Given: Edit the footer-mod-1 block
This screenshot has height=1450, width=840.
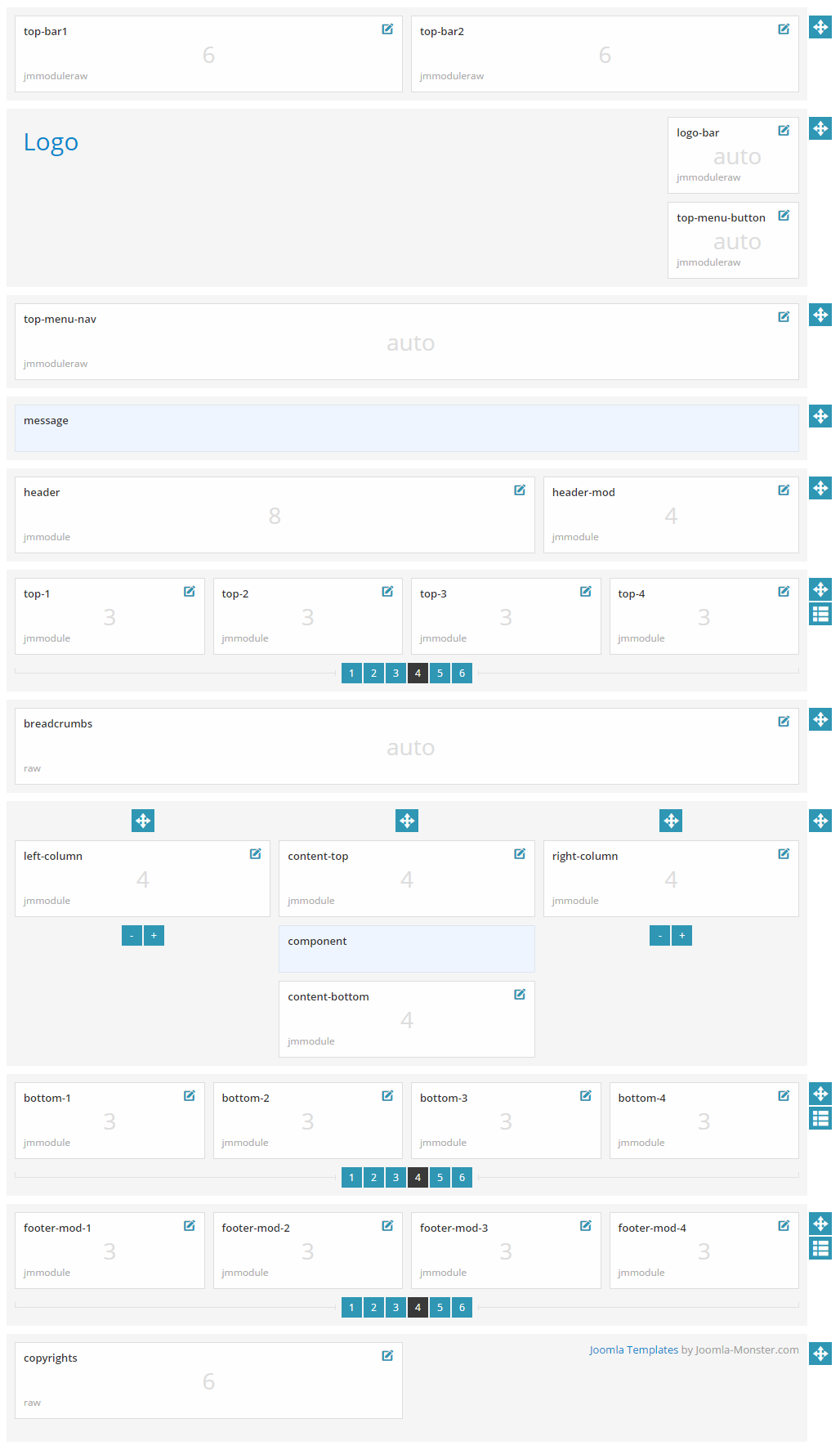Looking at the screenshot, I should click(190, 1226).
